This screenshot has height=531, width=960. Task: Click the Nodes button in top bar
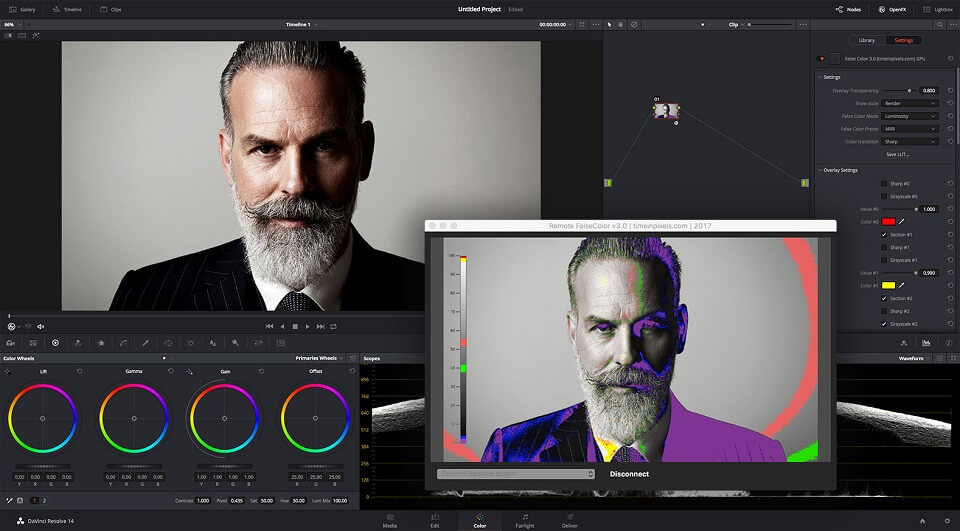coord(849,9)
